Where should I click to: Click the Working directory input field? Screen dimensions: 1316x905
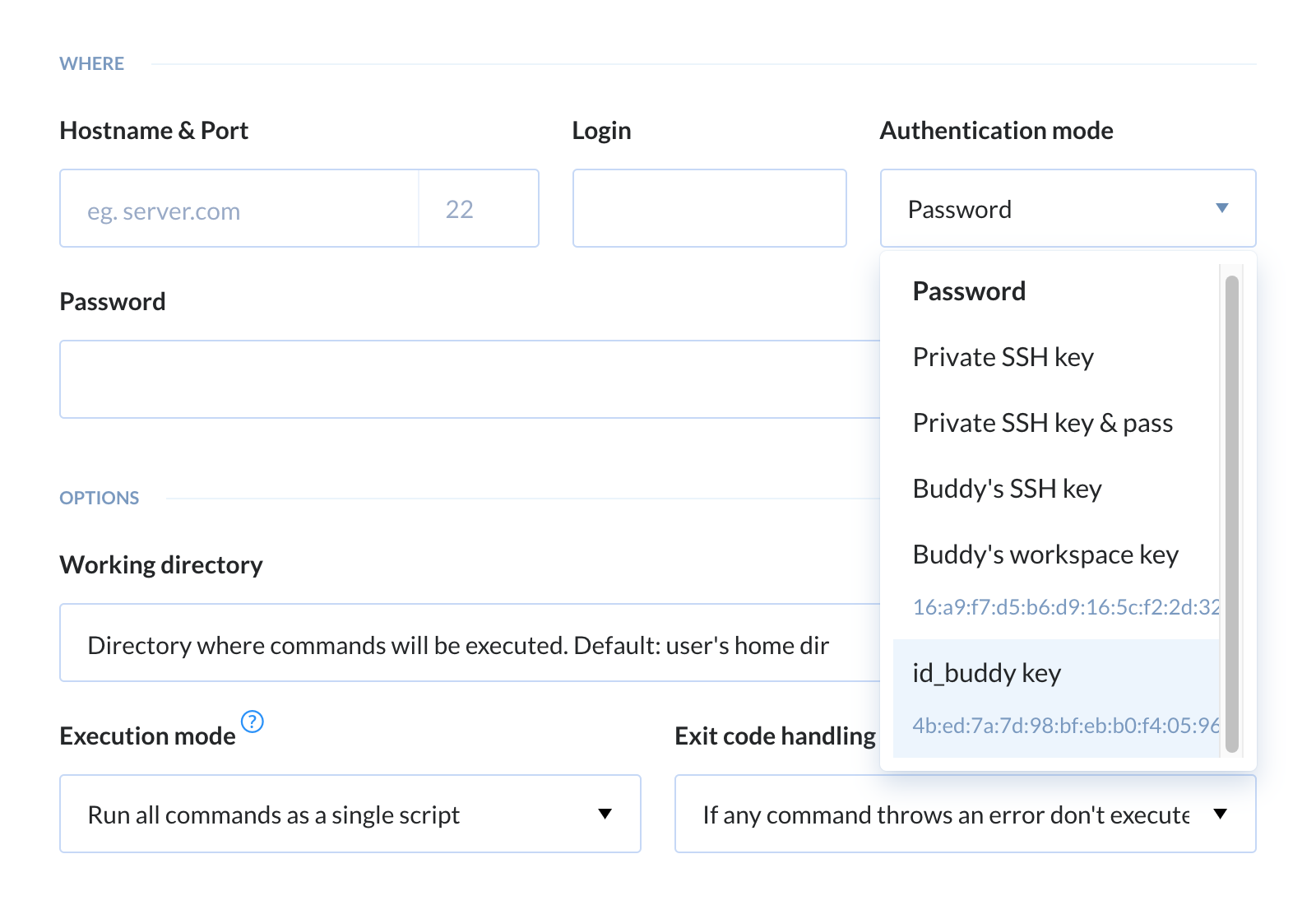(470, 643)
